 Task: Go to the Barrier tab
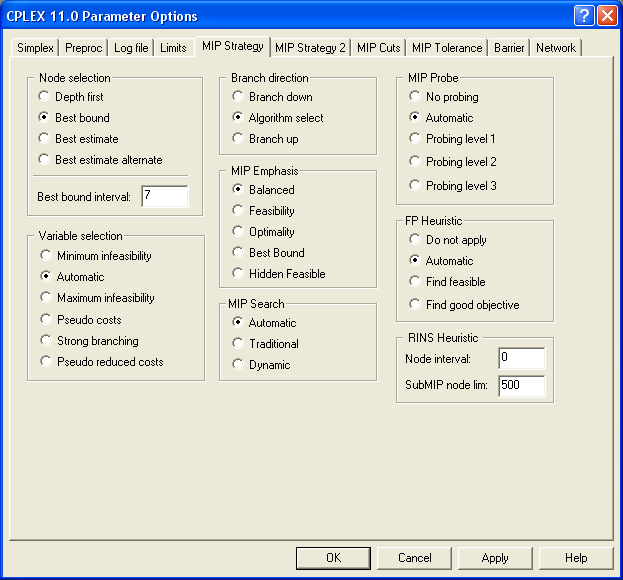pyautogui.click(x=509, y=48)
